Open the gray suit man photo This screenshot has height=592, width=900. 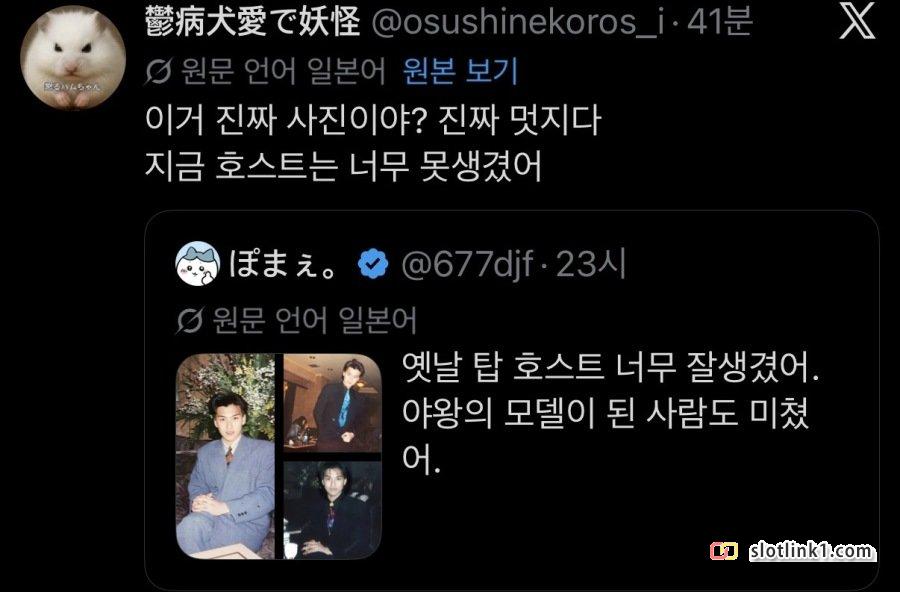coord(226,456)
